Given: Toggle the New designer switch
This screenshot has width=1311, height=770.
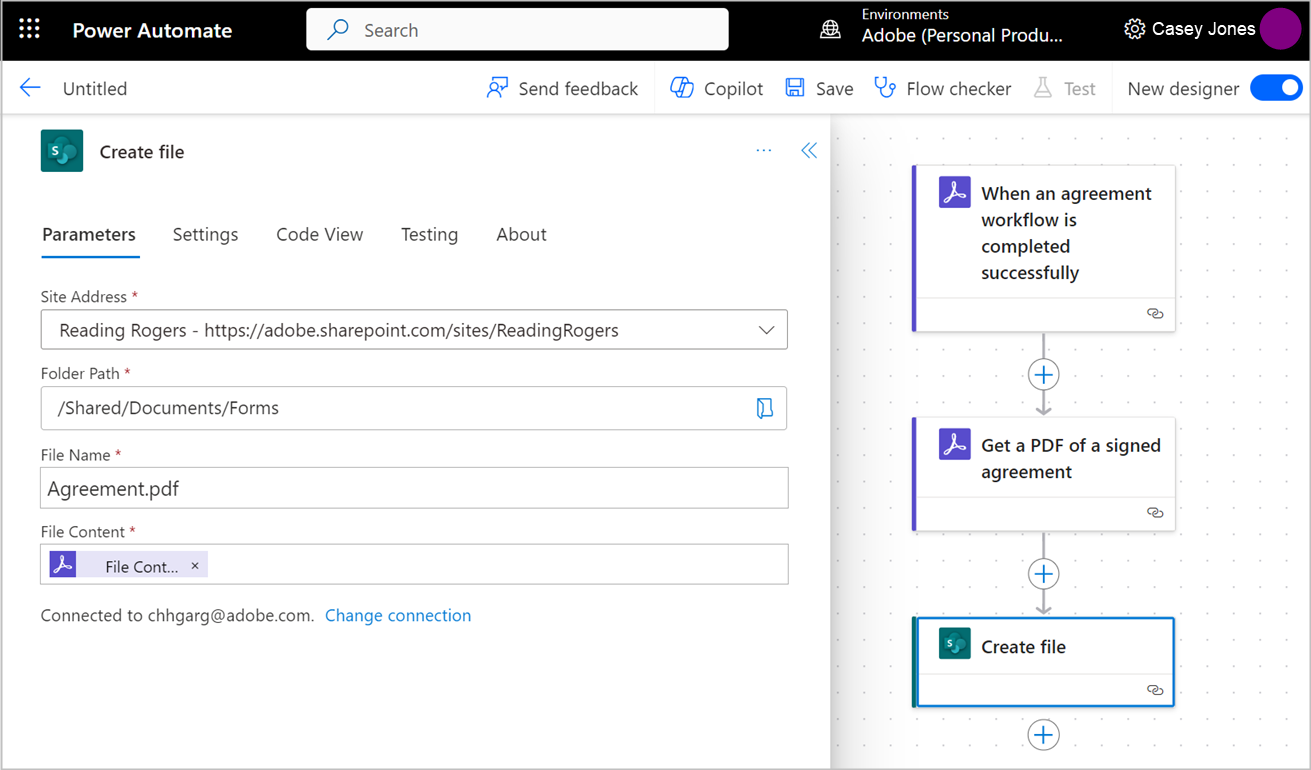Looking at the screenshot, I should tap(1276, 88).
